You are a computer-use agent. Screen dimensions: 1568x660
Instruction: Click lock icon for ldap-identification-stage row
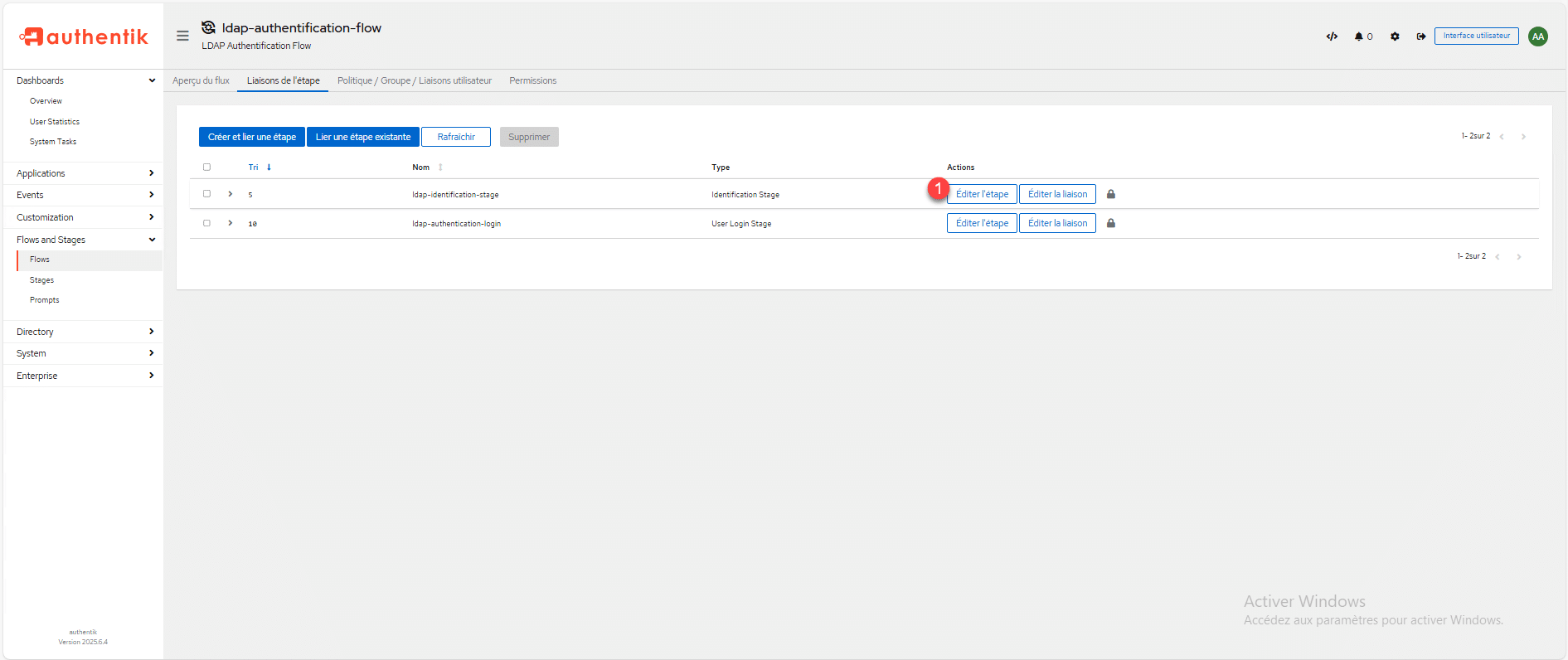[x=1111, y=194]
